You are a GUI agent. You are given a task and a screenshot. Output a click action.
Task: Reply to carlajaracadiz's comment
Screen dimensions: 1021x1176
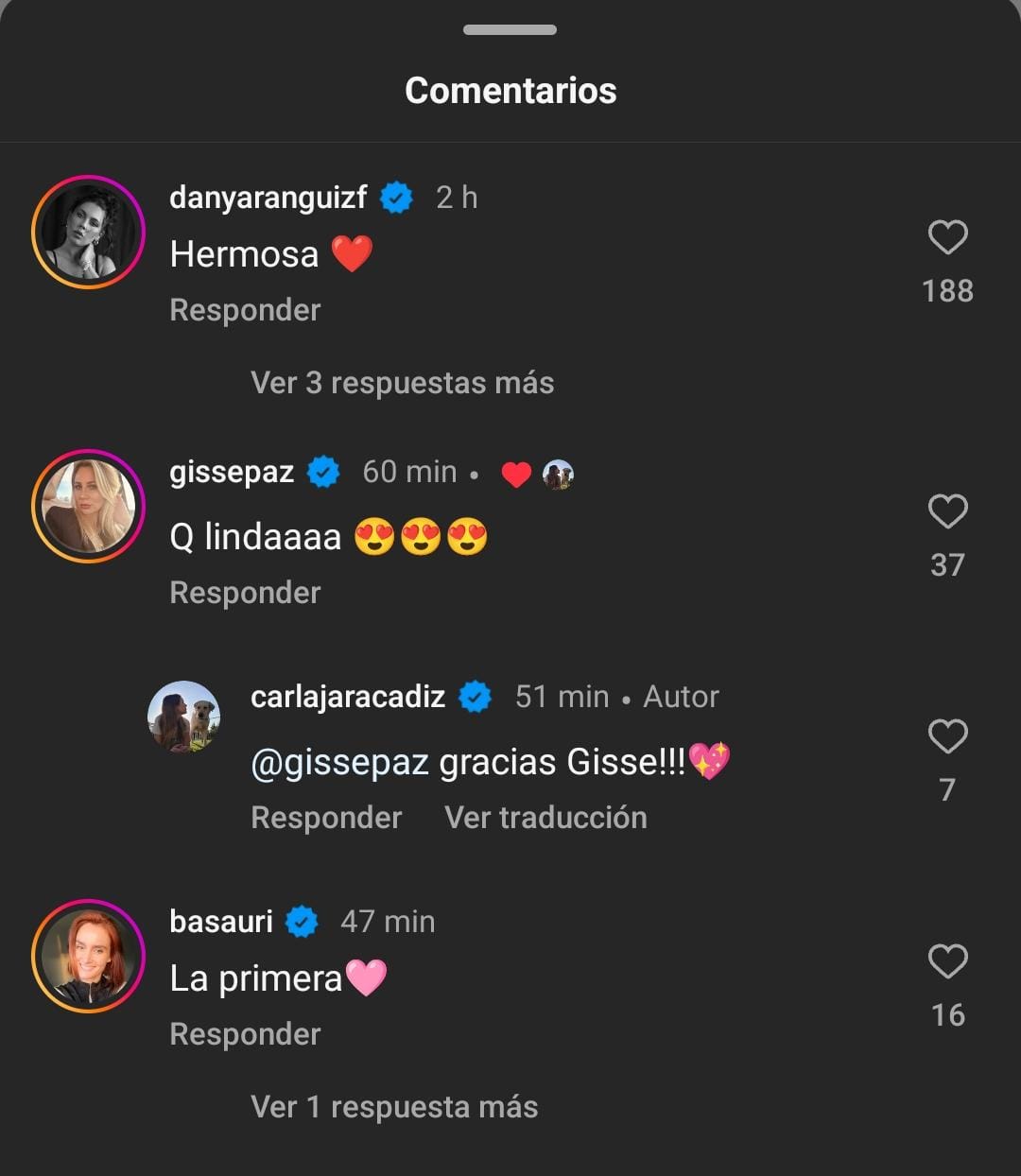click(326, 818)
